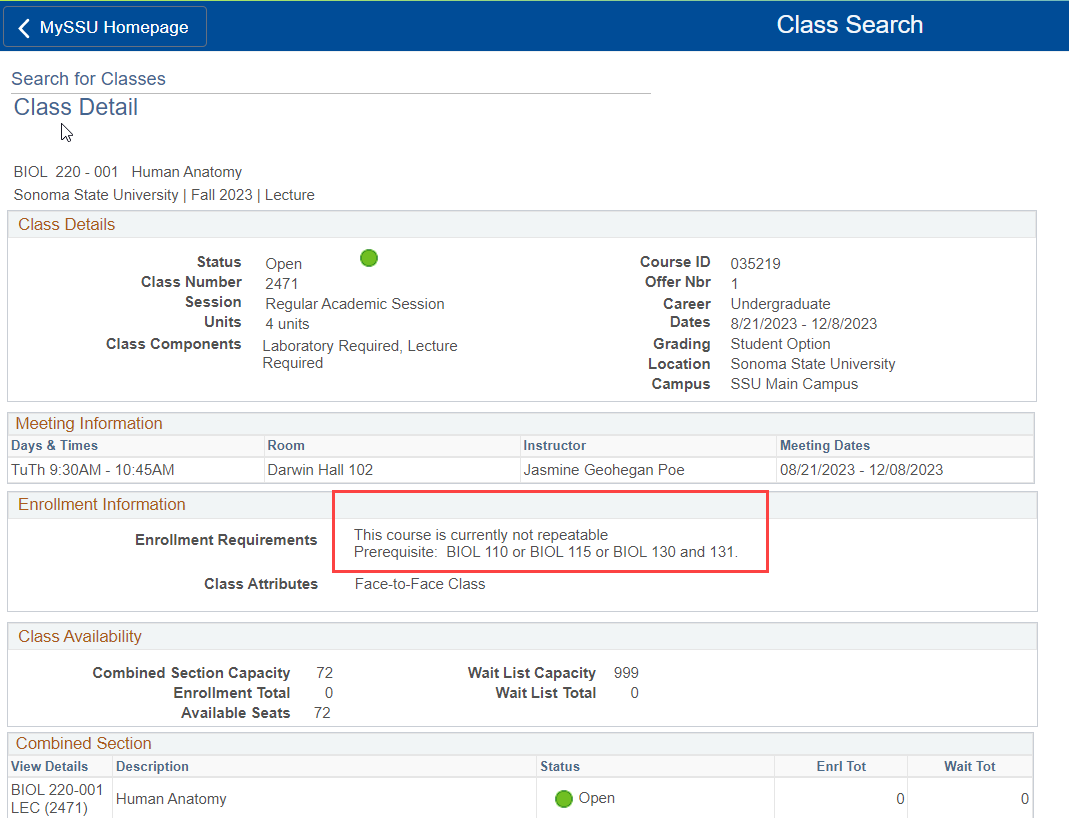Click the Sonoma State University Fall 2023 Lecture line
This screenshot has width=1069, height=818.
click(x=164, y=195)
